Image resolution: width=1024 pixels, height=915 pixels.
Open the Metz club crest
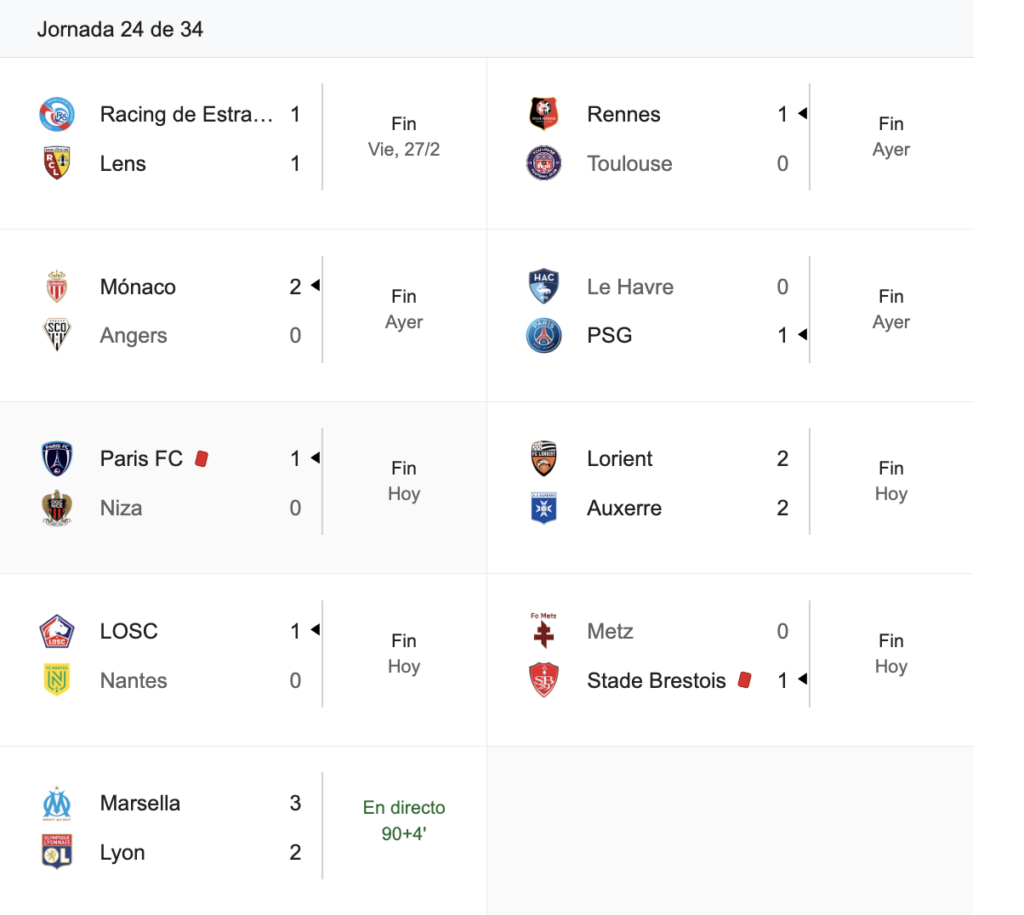click(544, 631)
